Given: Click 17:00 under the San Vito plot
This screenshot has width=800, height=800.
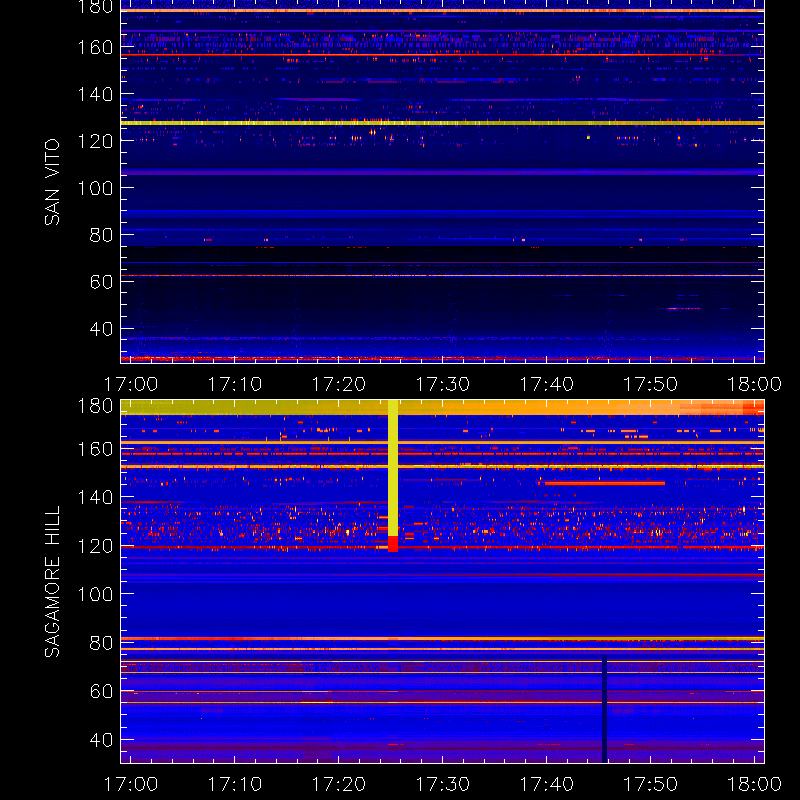Looking at the screenshot, I should [131, 384].
